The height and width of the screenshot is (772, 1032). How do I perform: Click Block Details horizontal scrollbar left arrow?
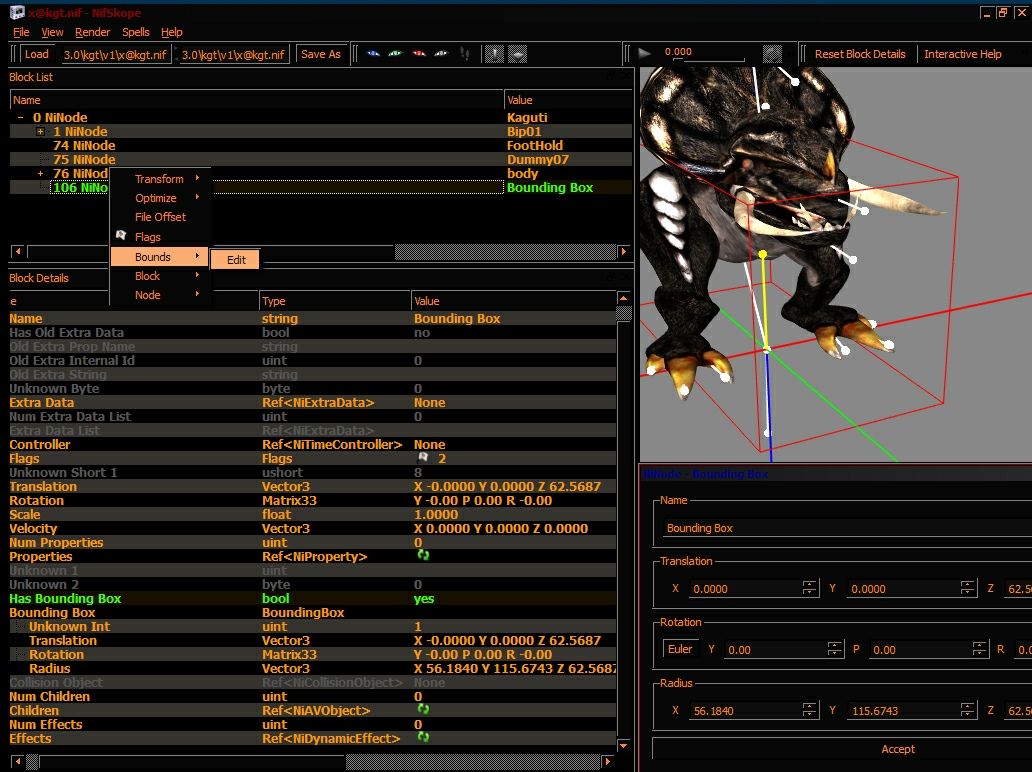coord(18,761)
